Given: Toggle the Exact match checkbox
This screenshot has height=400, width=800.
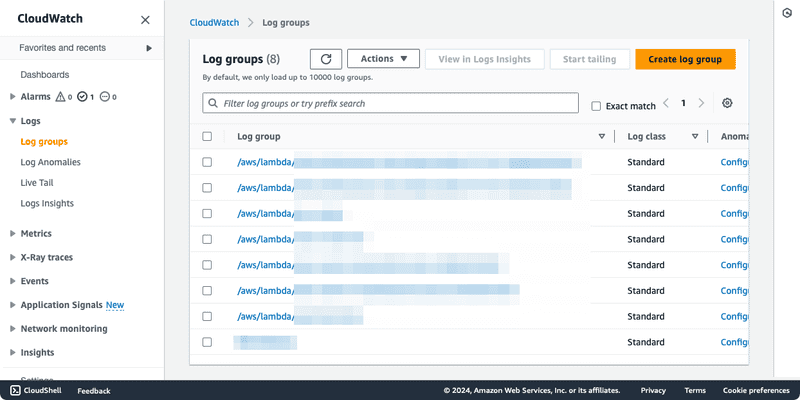Looking at the screenshot, I should pyautogui.click(x=596, y=106).
